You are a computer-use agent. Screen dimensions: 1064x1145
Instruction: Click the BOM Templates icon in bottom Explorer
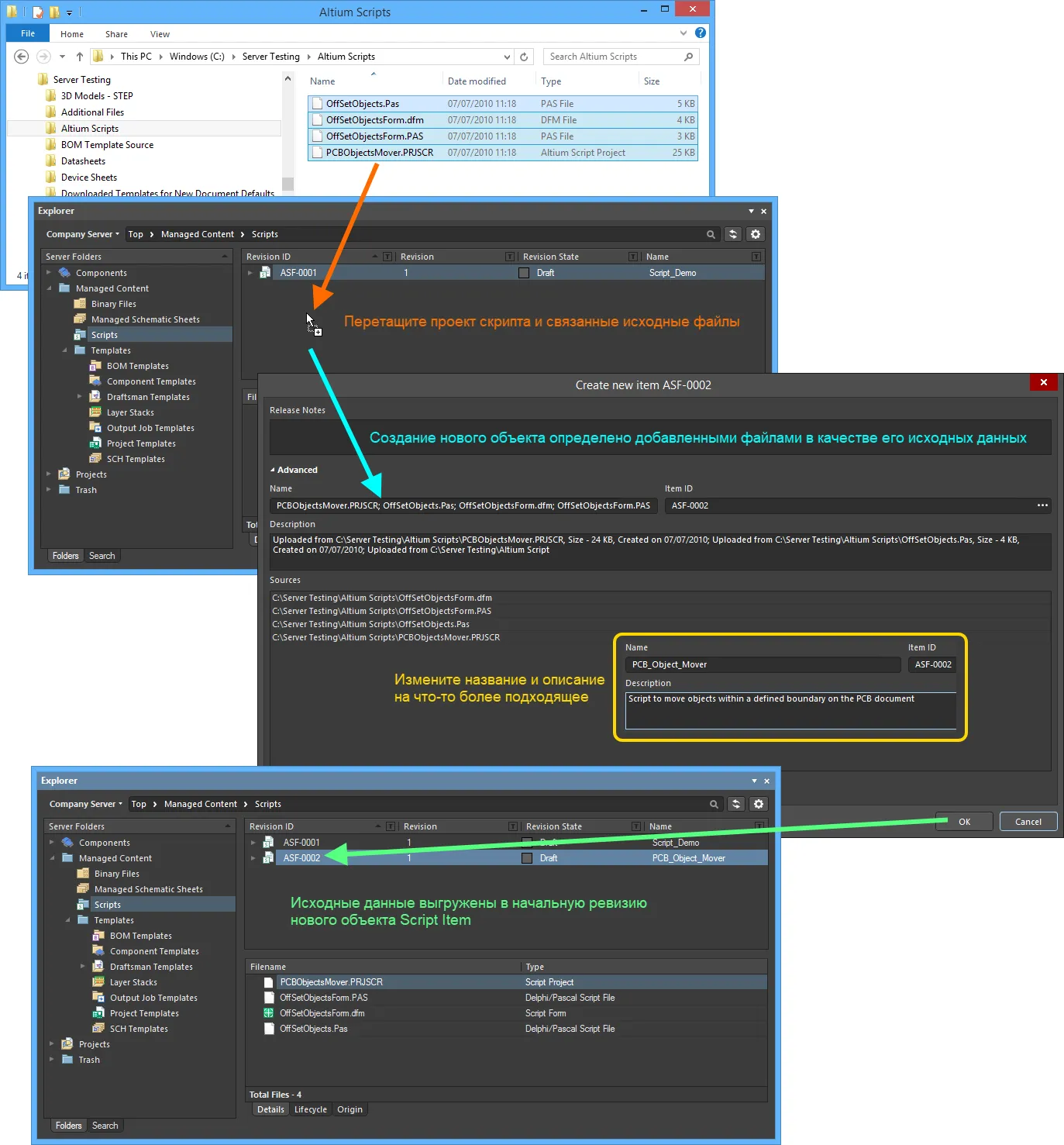[98, 936]
